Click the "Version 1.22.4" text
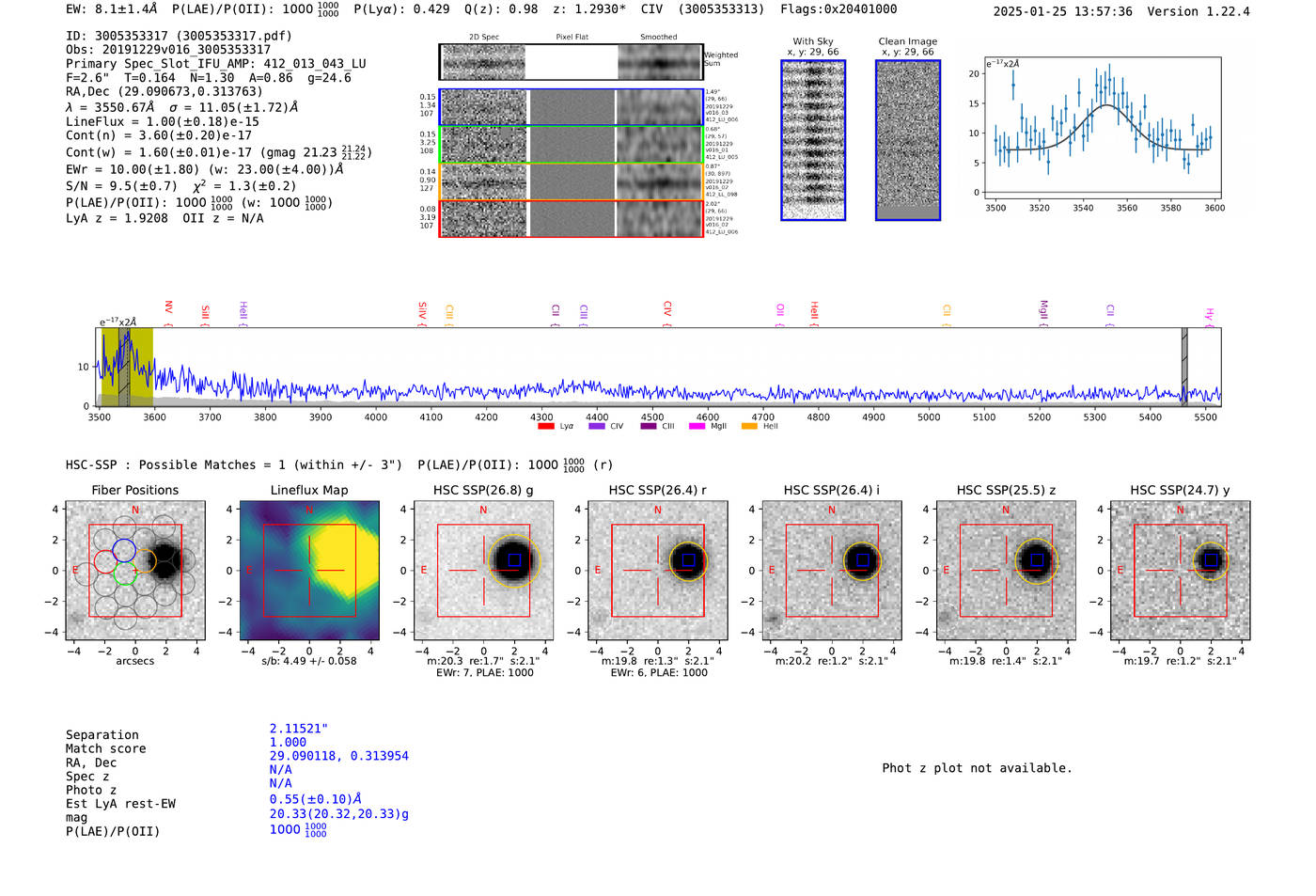This screenshot has height=896, width=1316. click(x=1198, y=11)
